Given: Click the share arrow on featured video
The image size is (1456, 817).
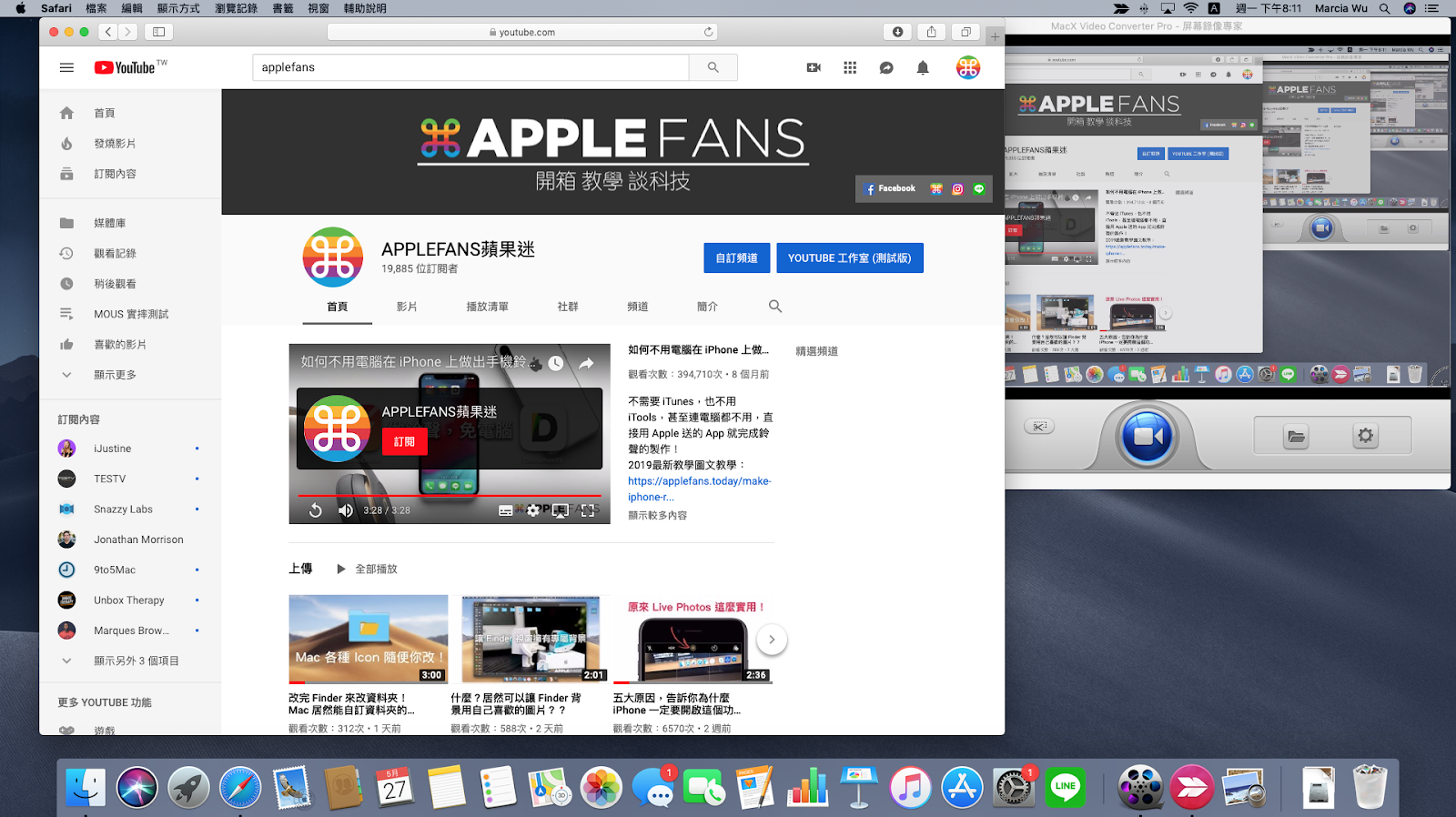Looking at the screenshot, I should click(586, 363).
